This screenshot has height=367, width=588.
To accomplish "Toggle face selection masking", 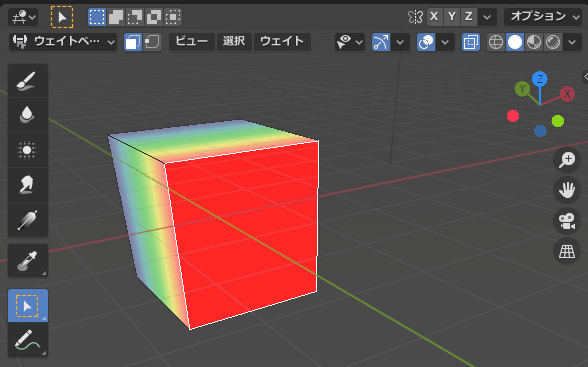I will (x=133, y=42).
